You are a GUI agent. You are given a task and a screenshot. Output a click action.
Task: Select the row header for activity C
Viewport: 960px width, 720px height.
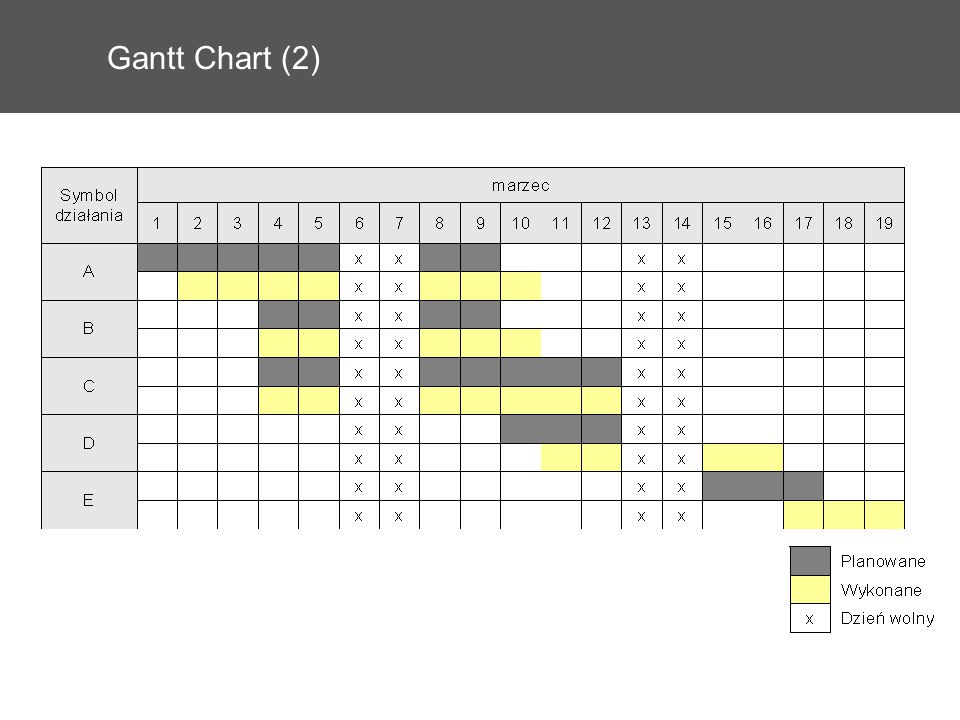[x=89, y=386]
